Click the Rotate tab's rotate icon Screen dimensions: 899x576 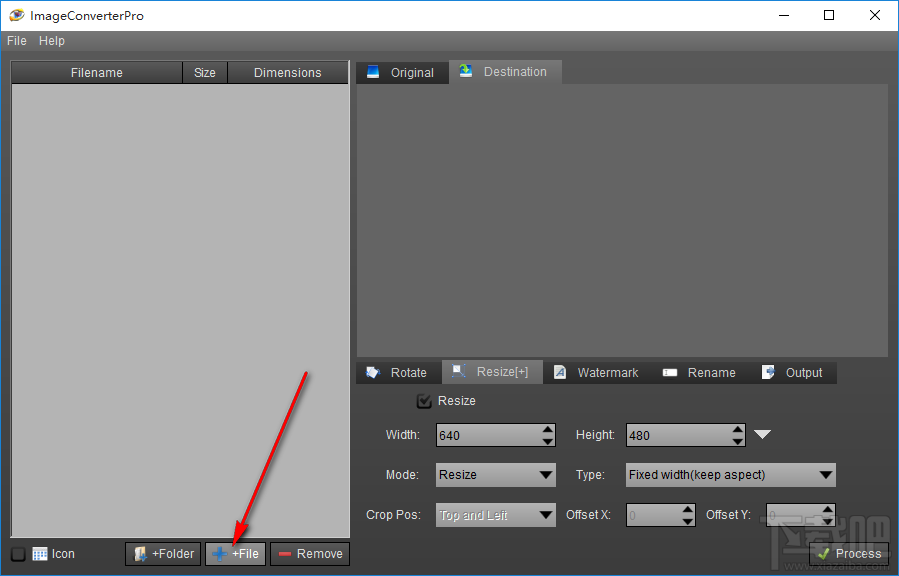click(372, 372)
